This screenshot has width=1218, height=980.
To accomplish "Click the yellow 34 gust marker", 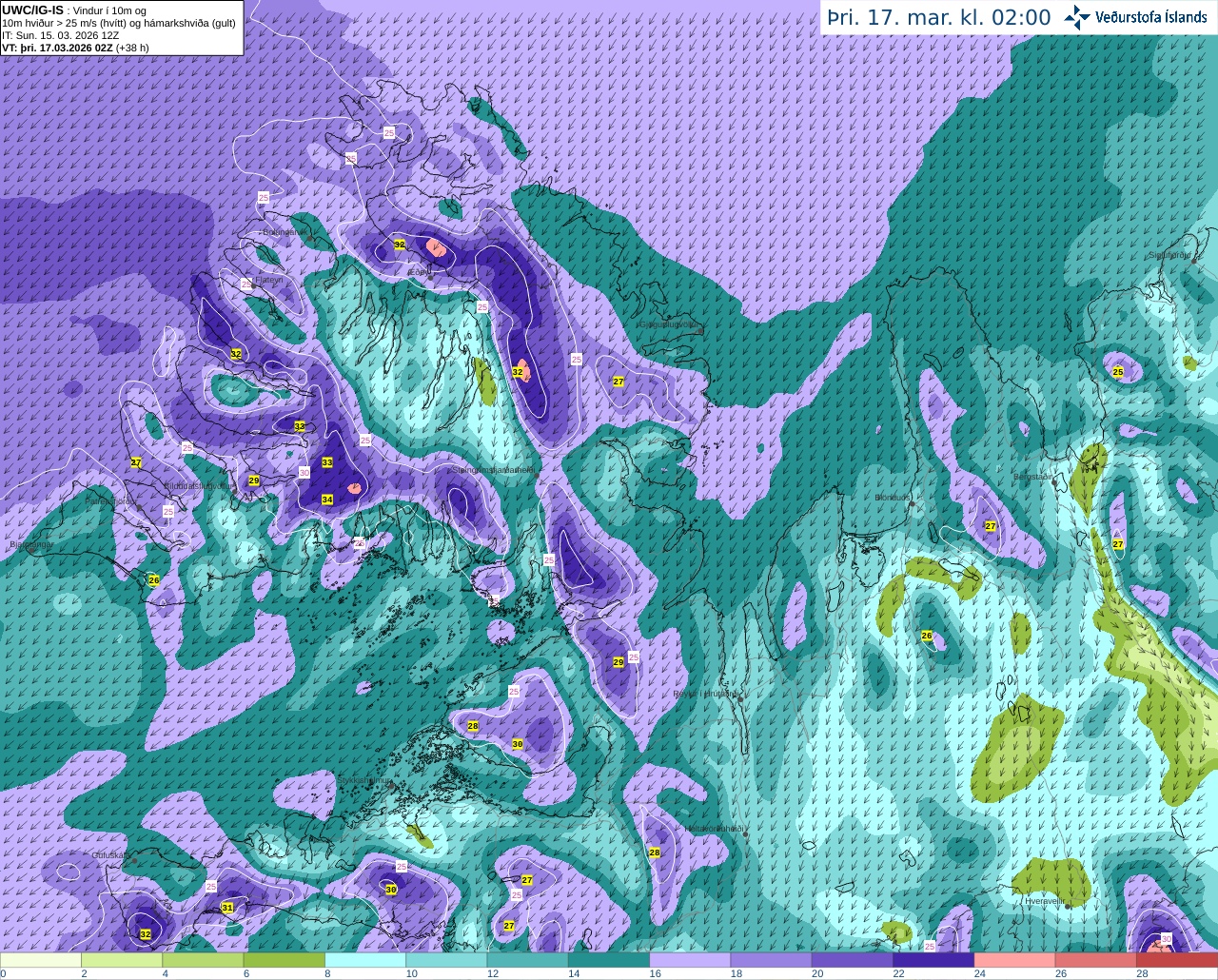I will point(327,500).
